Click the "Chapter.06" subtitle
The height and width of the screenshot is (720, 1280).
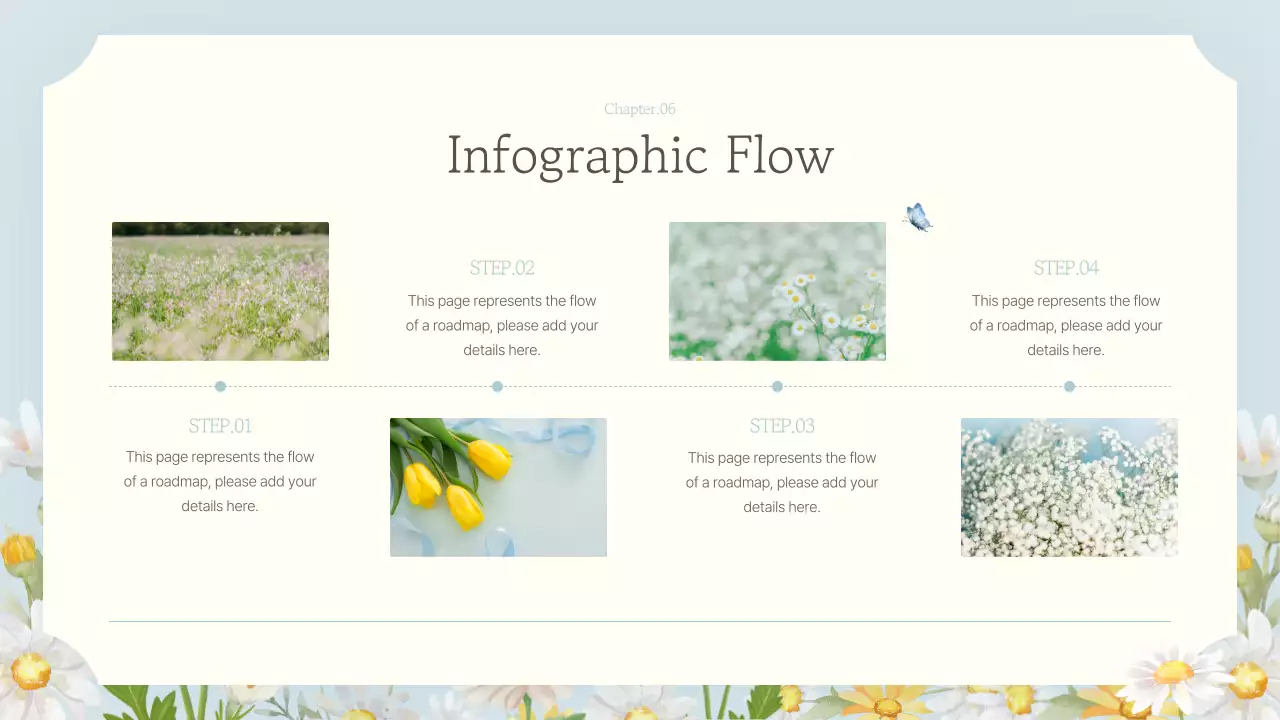[x=640, y=109]
